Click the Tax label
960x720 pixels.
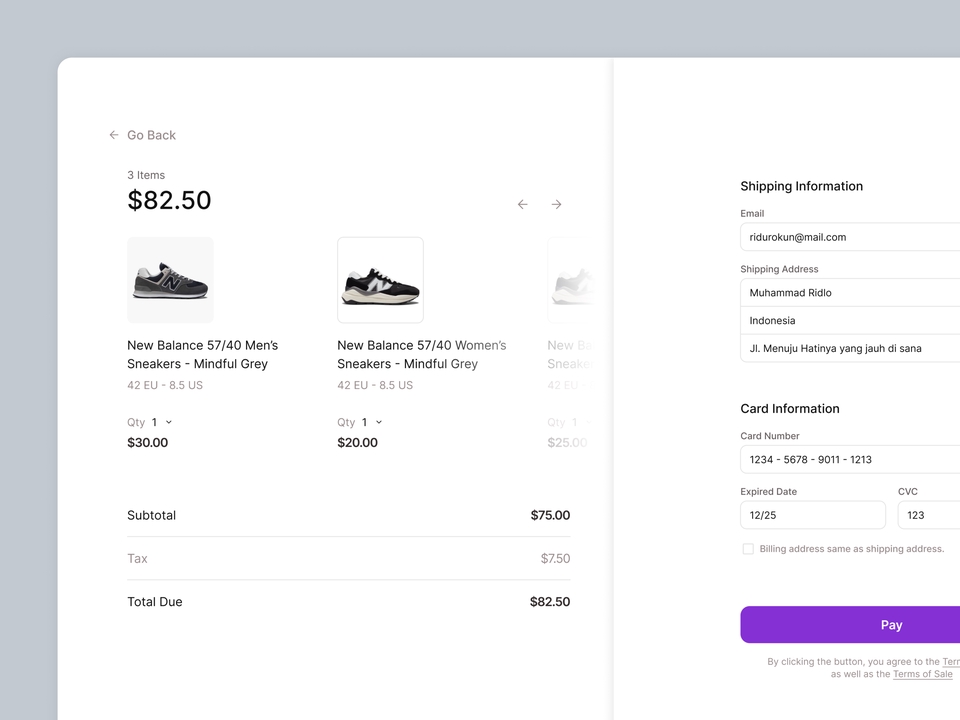point(137,558)
